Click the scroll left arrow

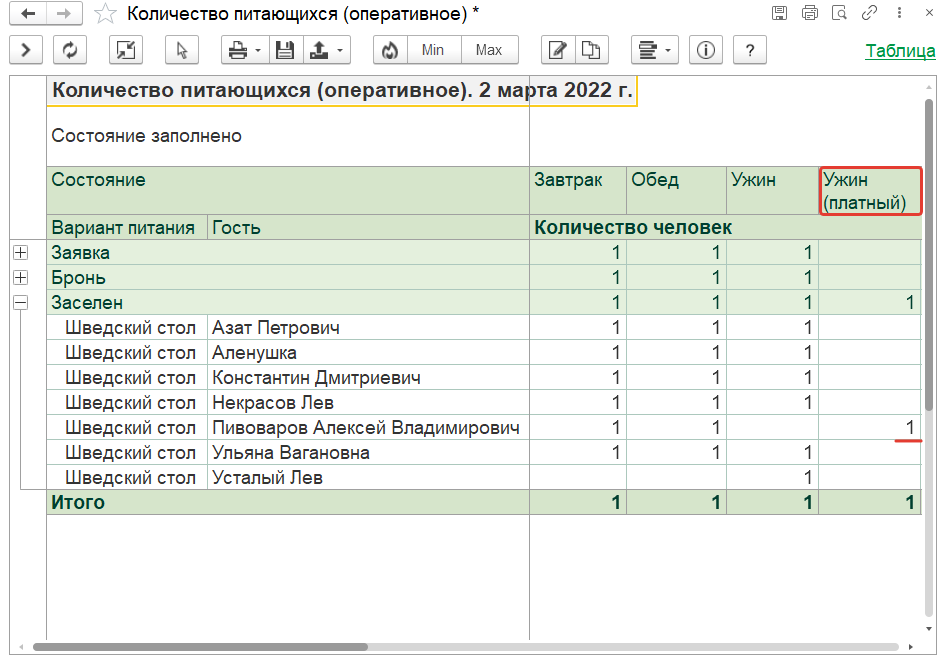21,647
